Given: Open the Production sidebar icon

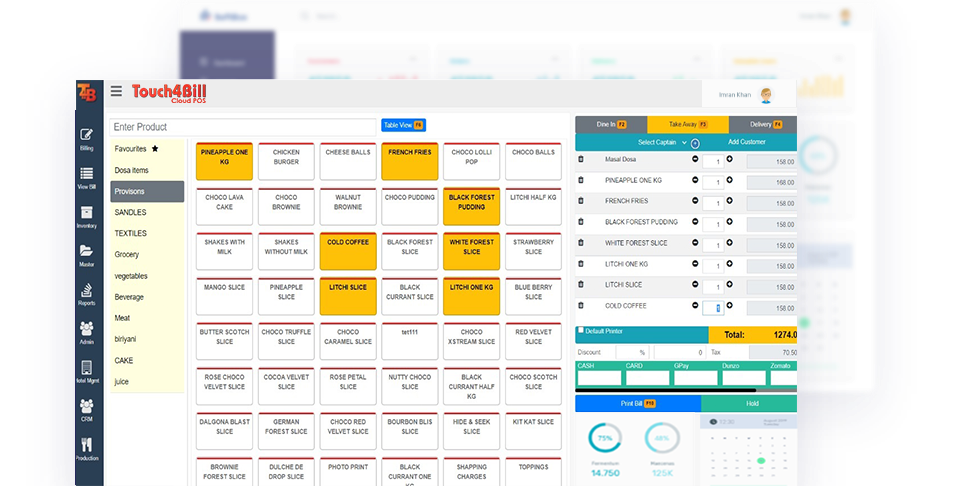Looking at the screenshot, I should pyautogui.click(x=87, y=449).
